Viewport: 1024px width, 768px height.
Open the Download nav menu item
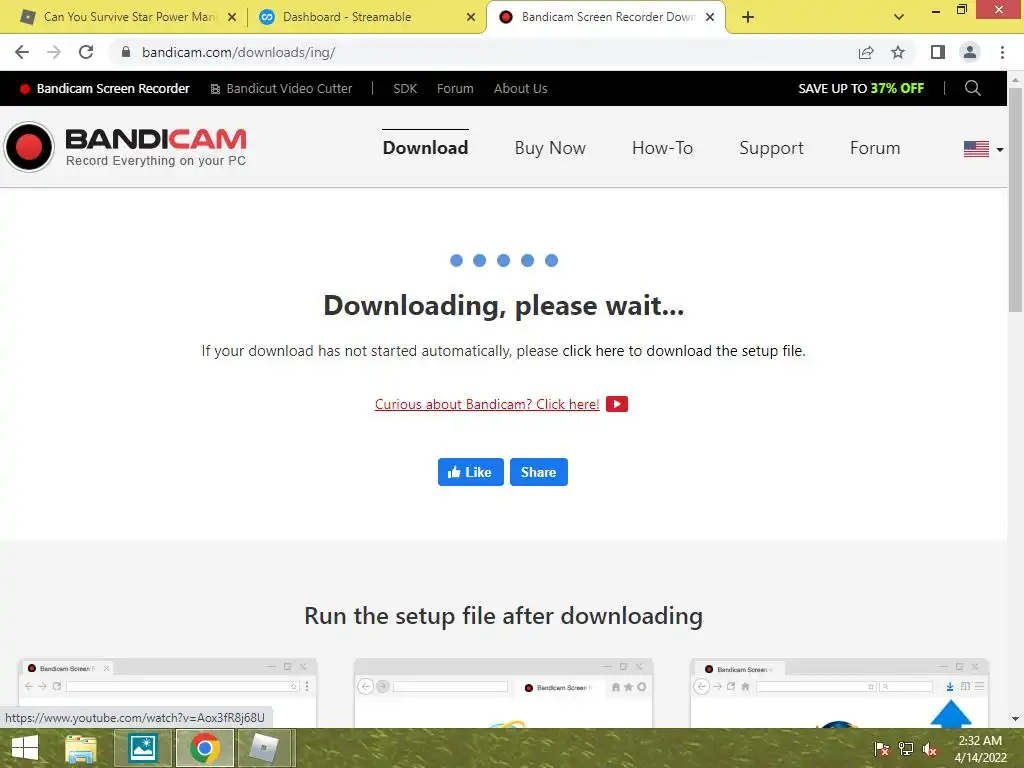(425, 148)
